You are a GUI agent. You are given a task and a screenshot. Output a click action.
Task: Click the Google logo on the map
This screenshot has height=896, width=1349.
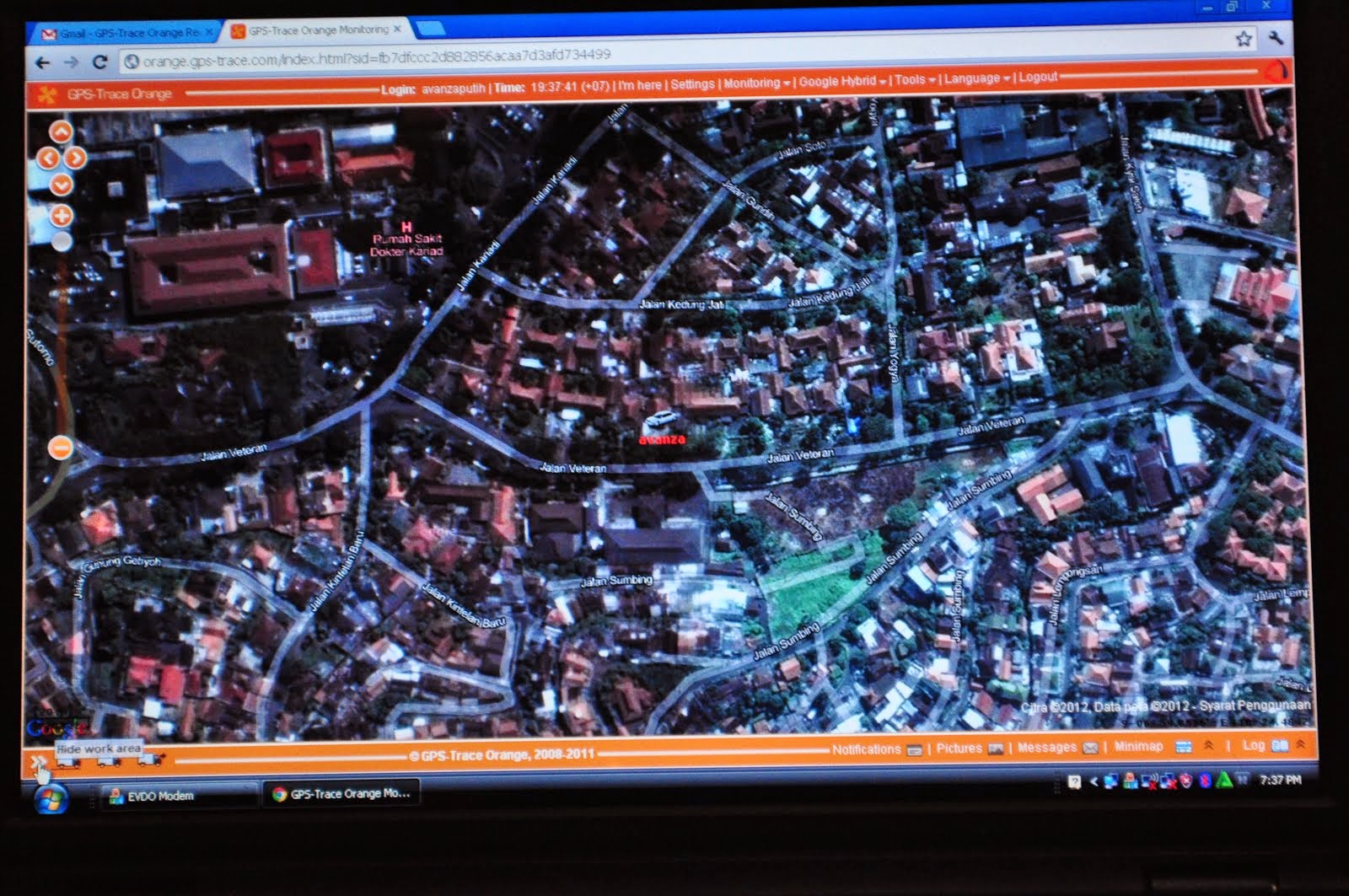point(56,727)
